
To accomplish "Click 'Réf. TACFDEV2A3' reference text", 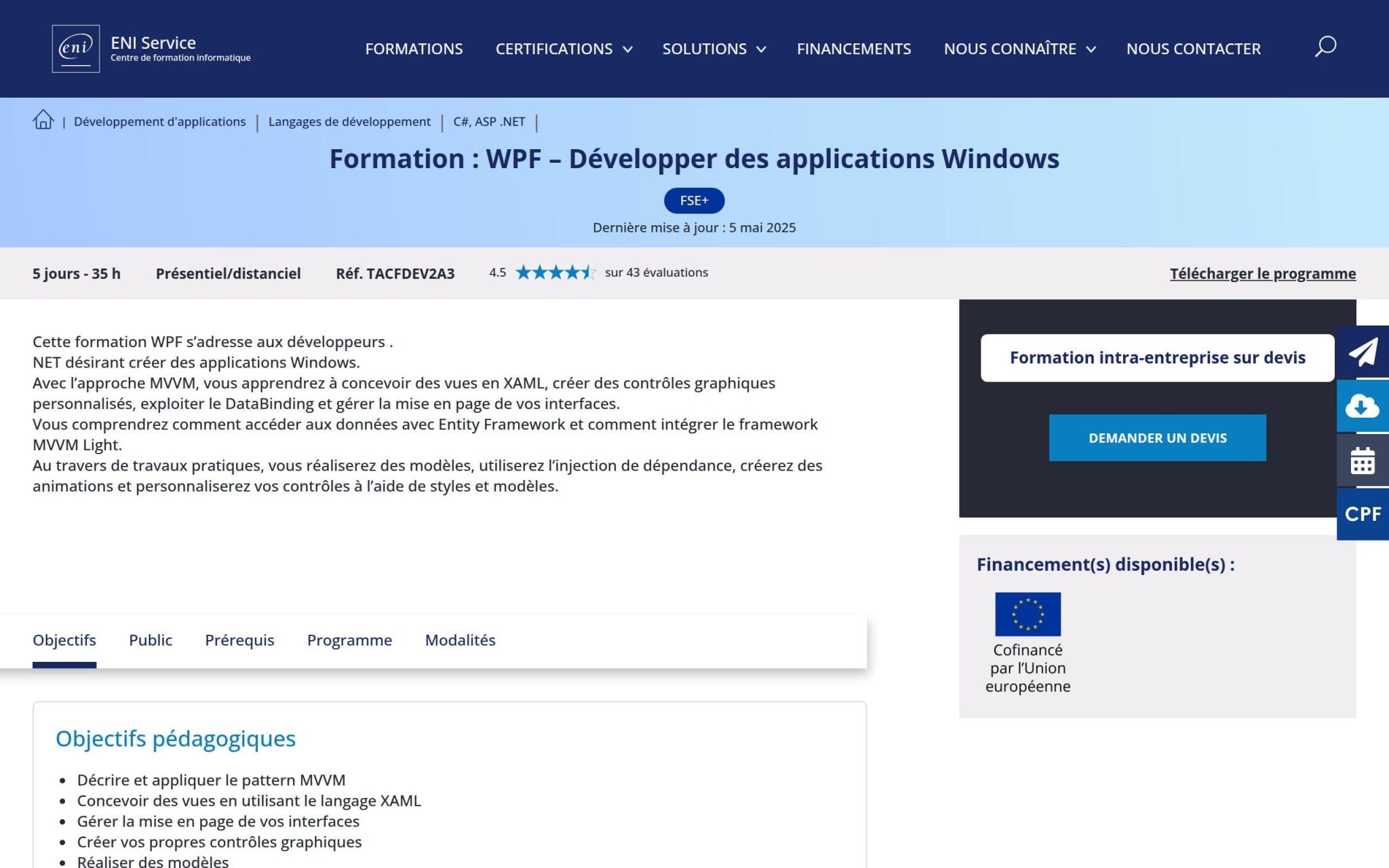I will [395, 273].
